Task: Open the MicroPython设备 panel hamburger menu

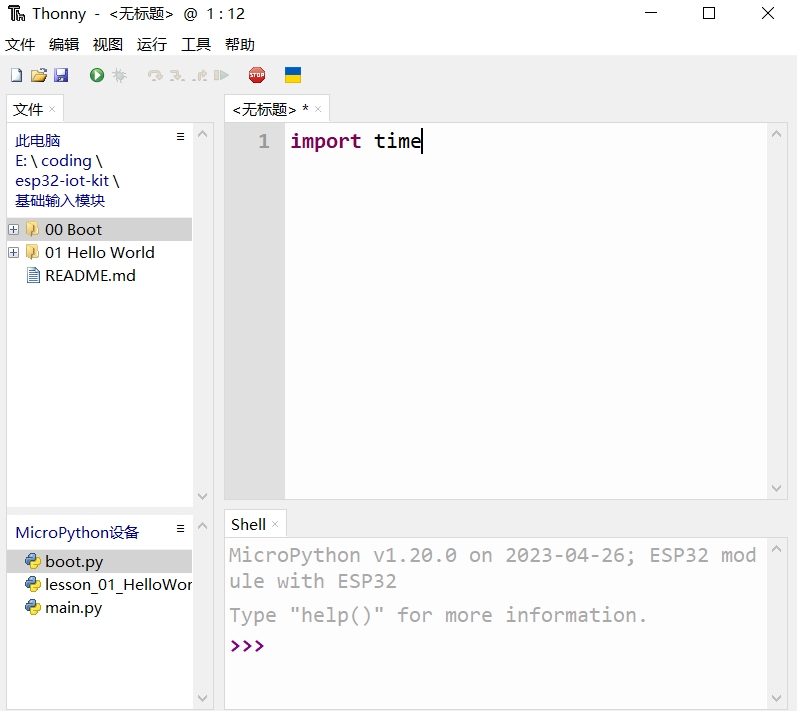Action: click(181, 529)
